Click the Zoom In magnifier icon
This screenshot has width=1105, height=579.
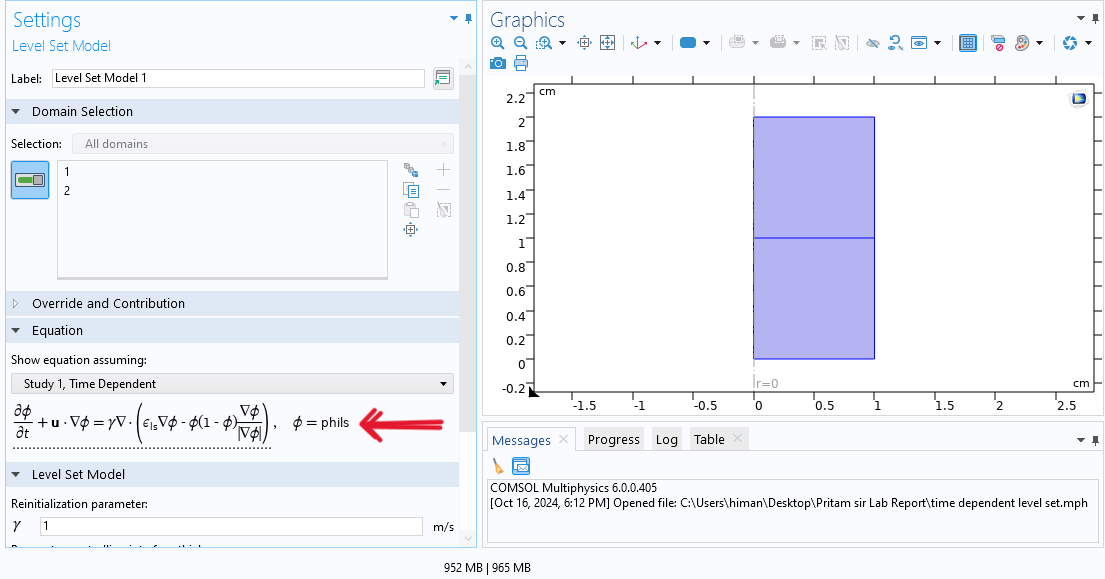[x=498, y=43]
